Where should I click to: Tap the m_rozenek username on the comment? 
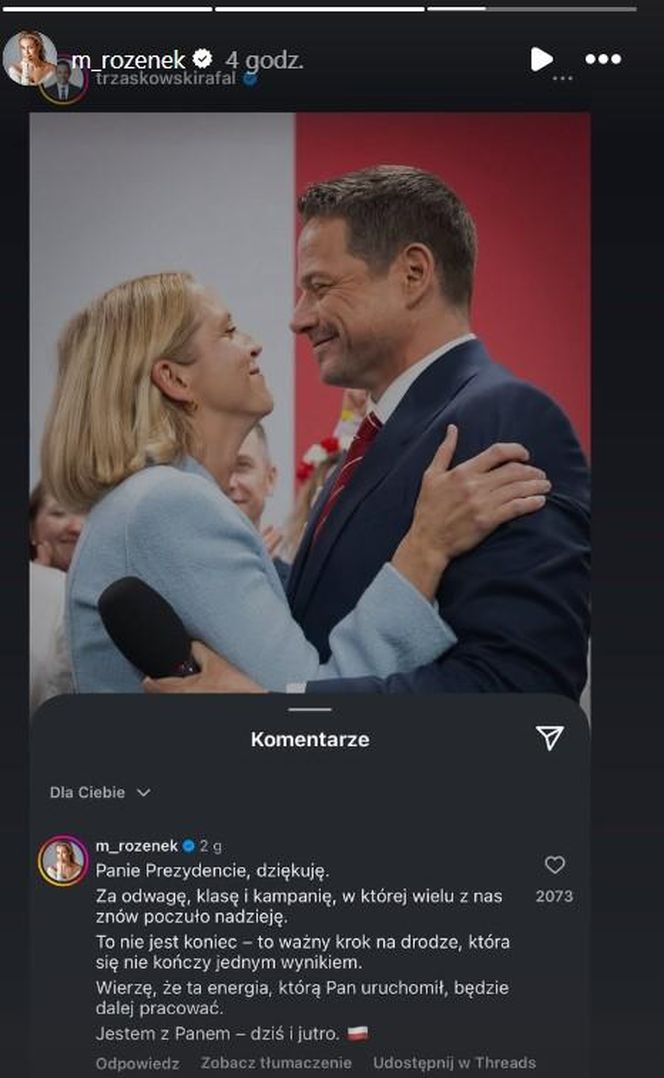[136, 846]
